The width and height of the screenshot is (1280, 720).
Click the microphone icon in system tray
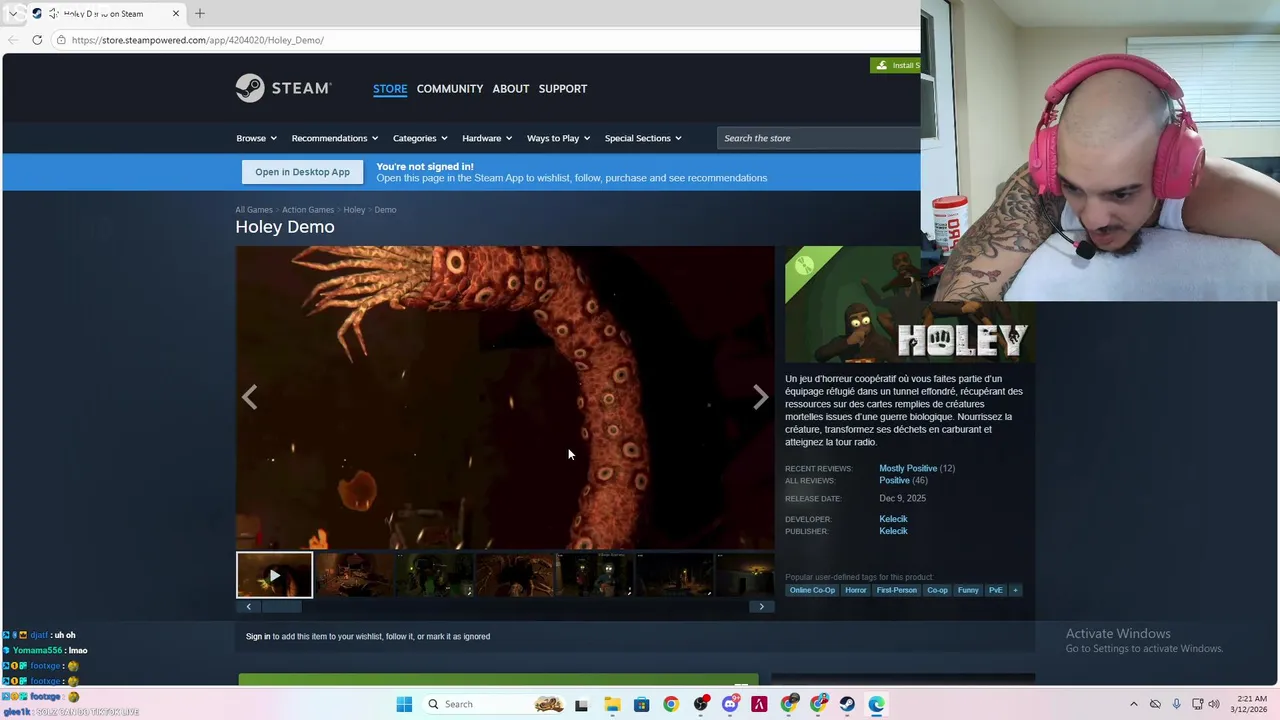pos(1176,704)
